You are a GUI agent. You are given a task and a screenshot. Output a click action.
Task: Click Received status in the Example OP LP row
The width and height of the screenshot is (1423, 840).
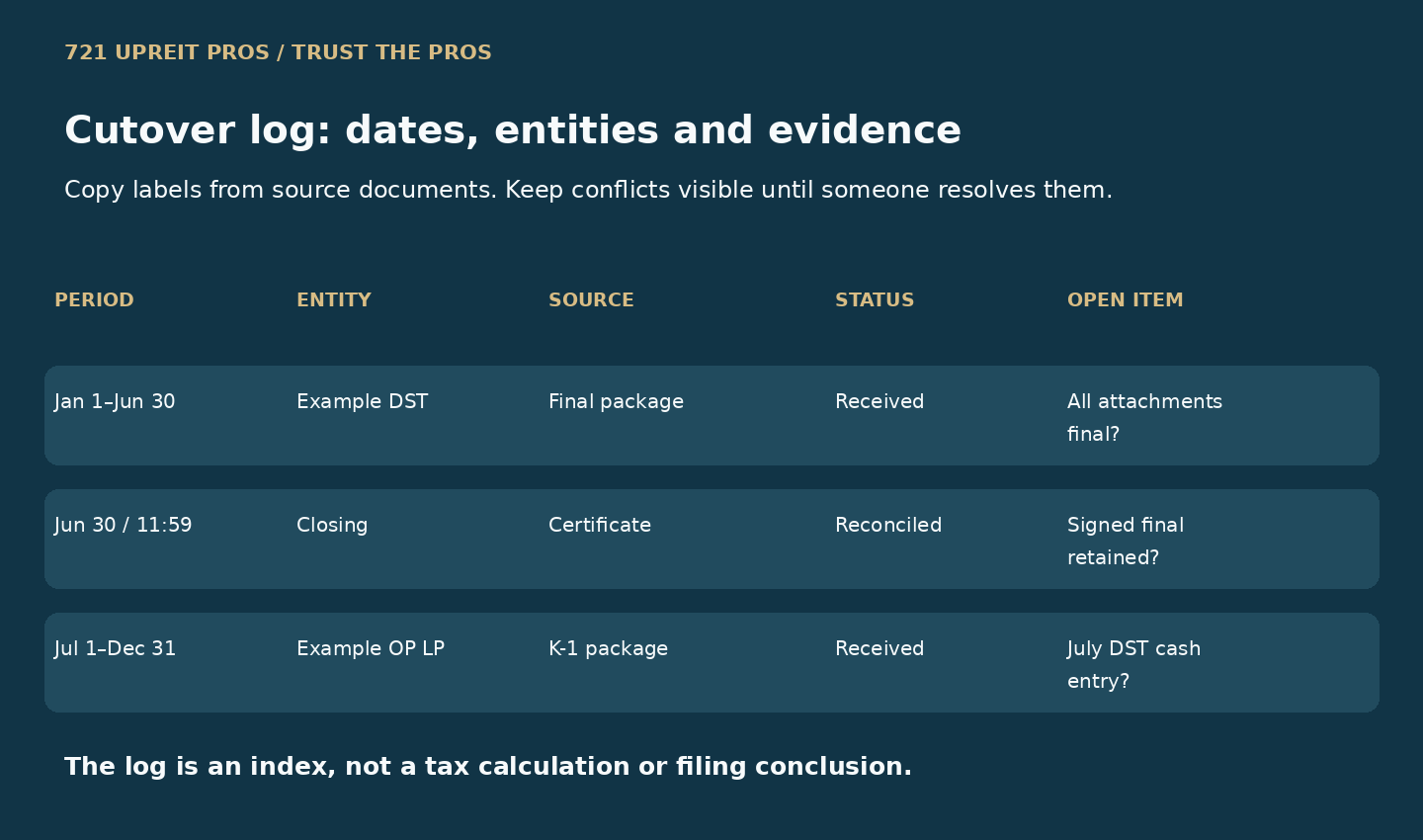(879, 649)
